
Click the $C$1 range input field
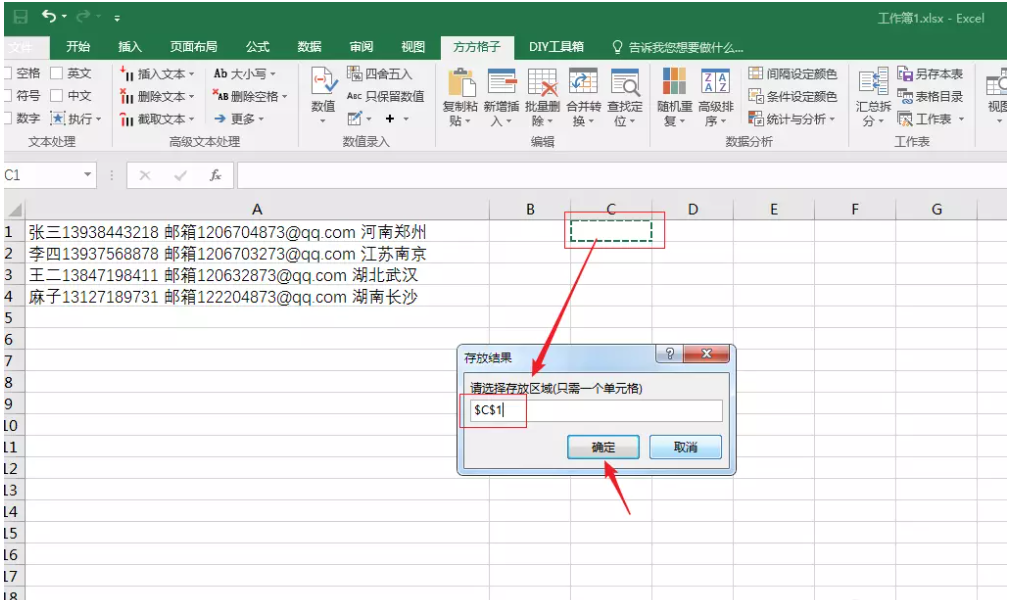pyautogui.click(x=592, y=411)
